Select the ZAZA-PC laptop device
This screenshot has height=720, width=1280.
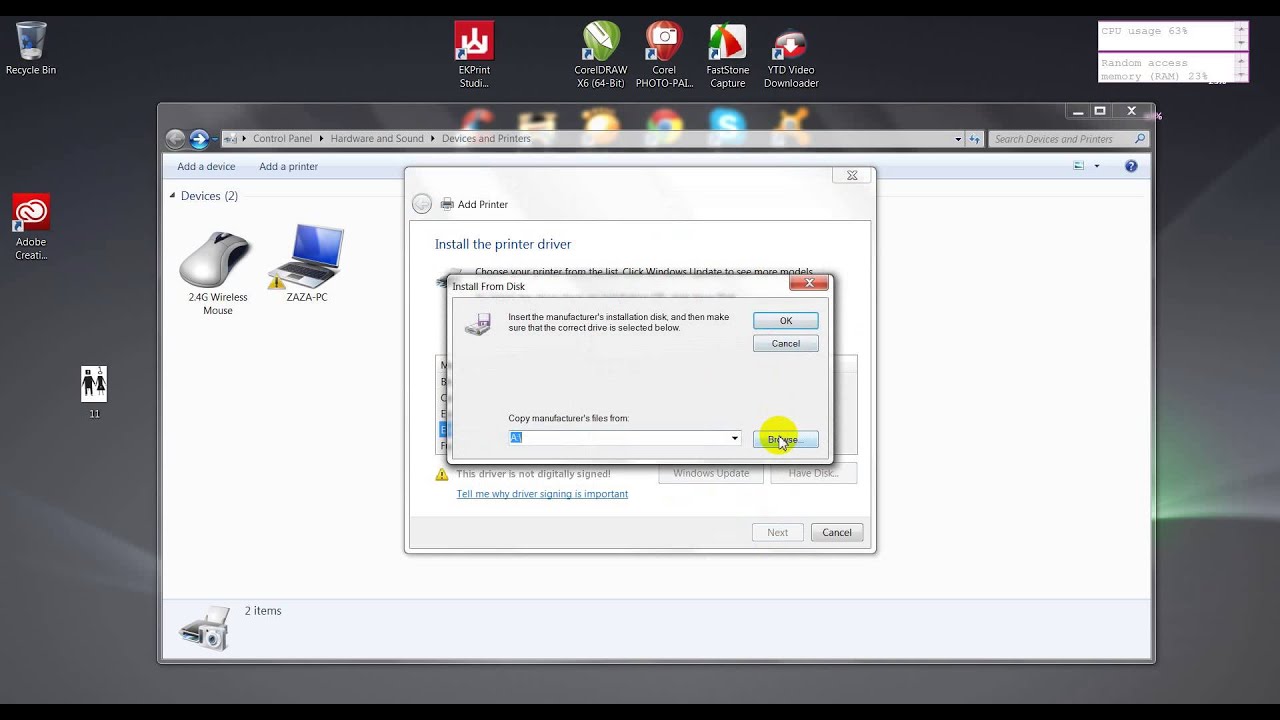(307, 263)
